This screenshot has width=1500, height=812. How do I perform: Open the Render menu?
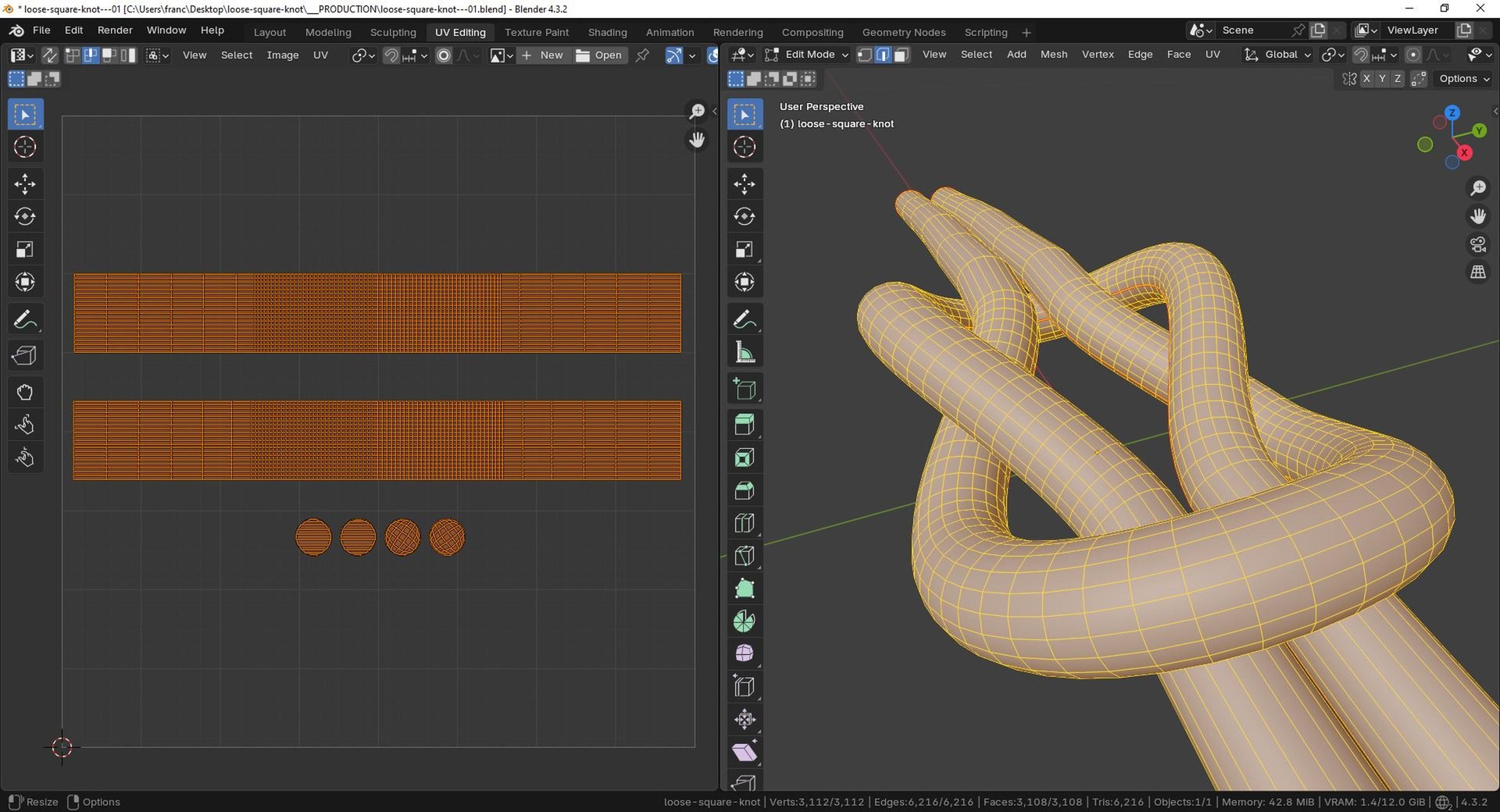point(115,30)
